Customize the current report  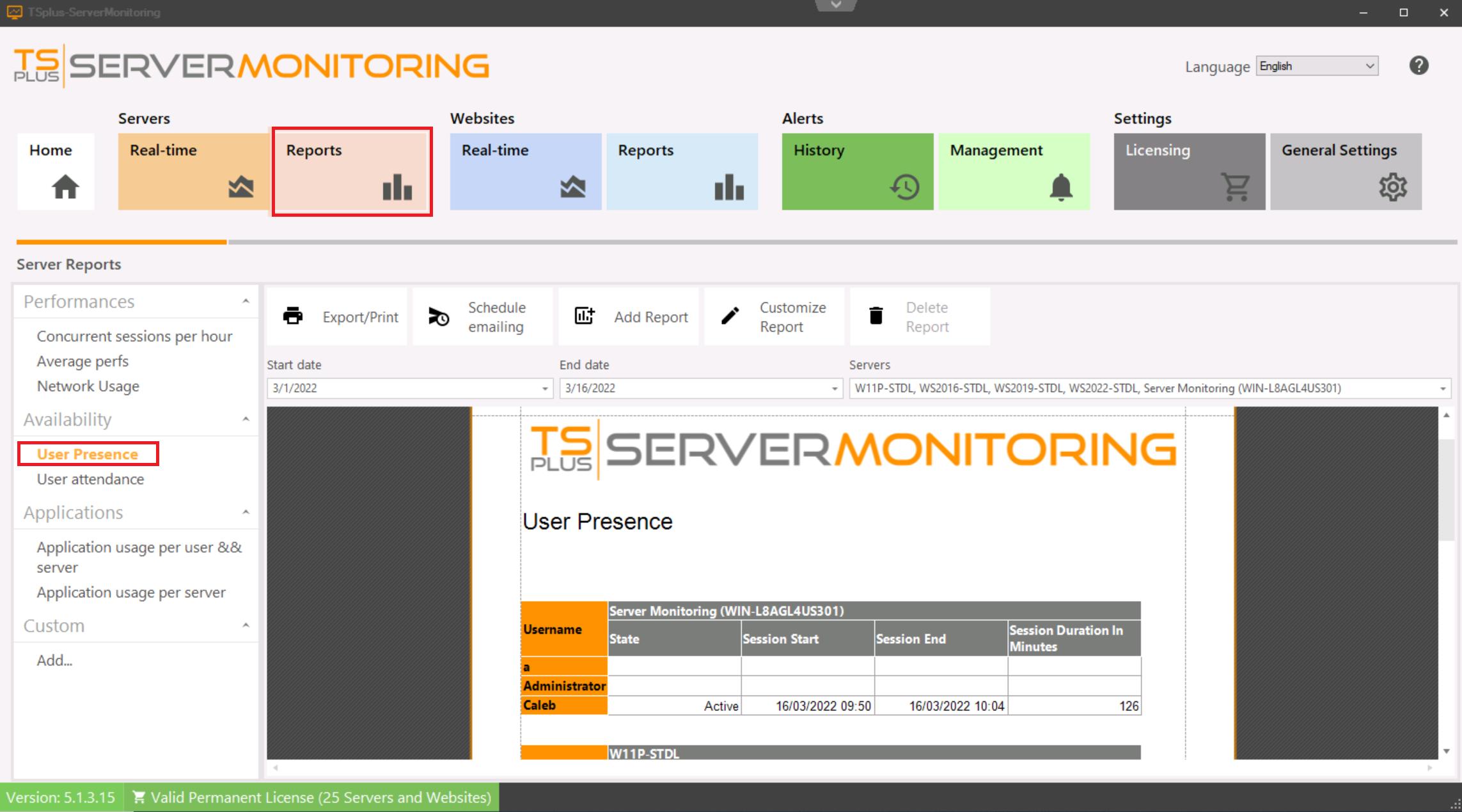click(x=774, y=316)
